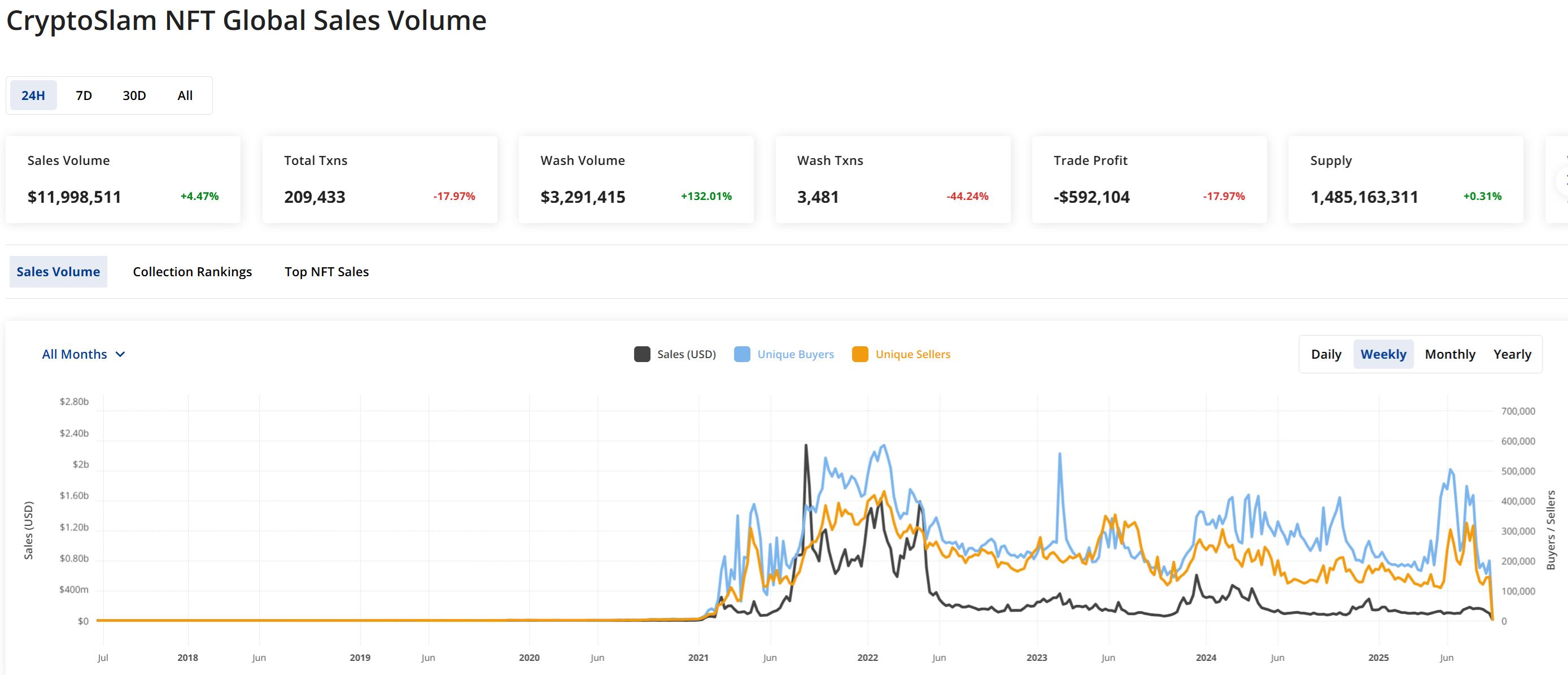Click the 2024 label on the x-axis
This screenshot has height=675, width=1568.
pyautogui.click(x=1206, y=657)
